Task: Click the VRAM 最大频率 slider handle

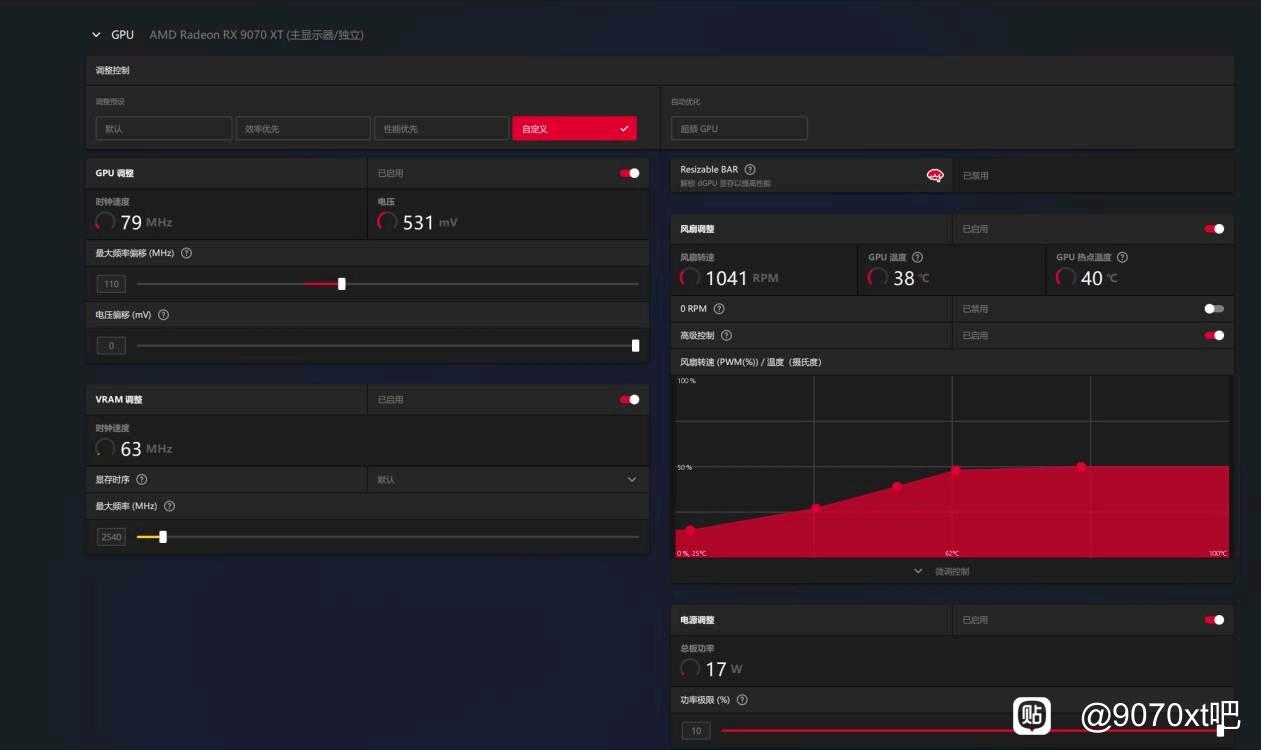Action: [163, 537]
